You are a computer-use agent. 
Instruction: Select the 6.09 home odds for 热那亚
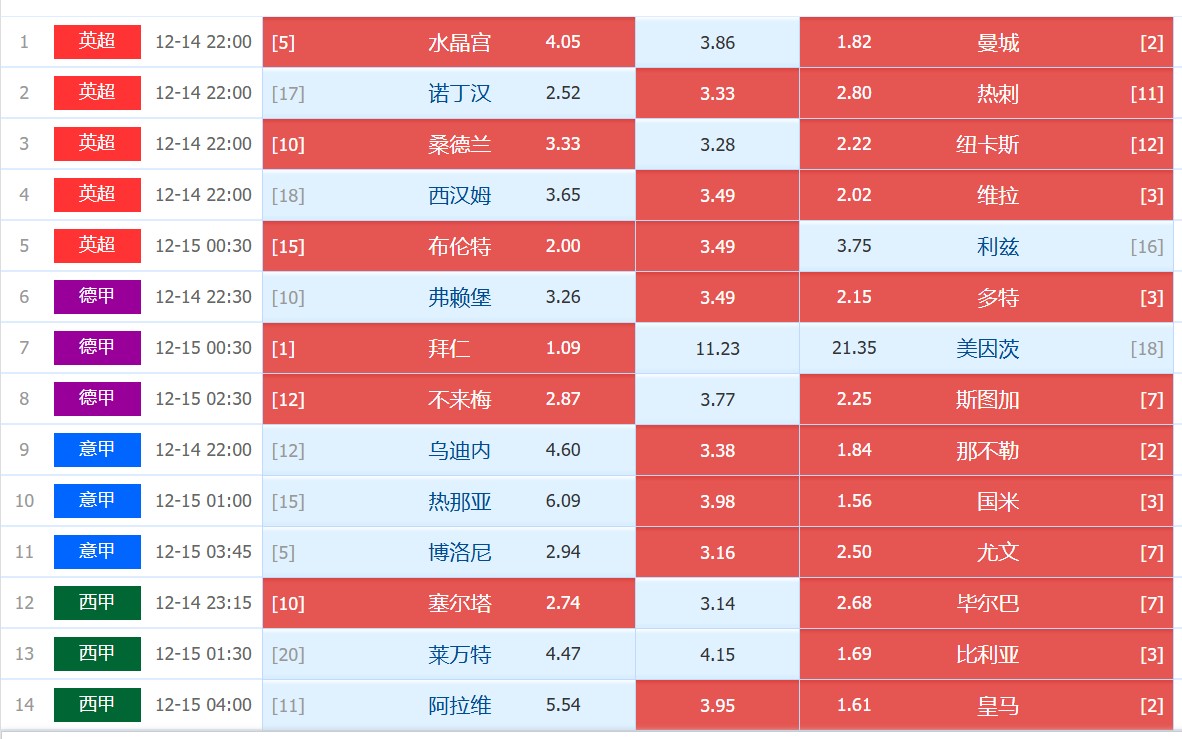(x=563, y=501)
